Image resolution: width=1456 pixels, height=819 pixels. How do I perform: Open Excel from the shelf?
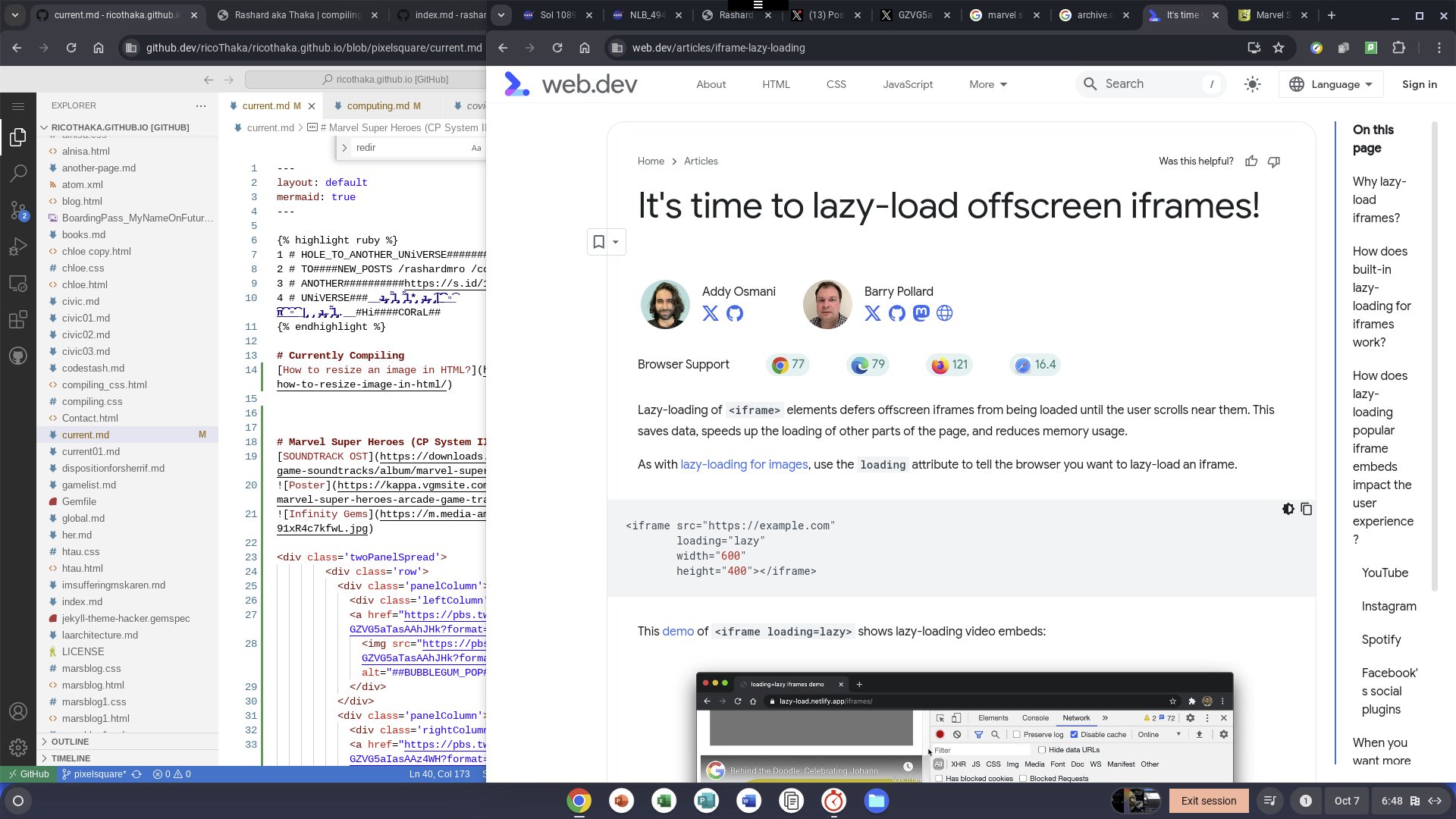tap(664, 801)
